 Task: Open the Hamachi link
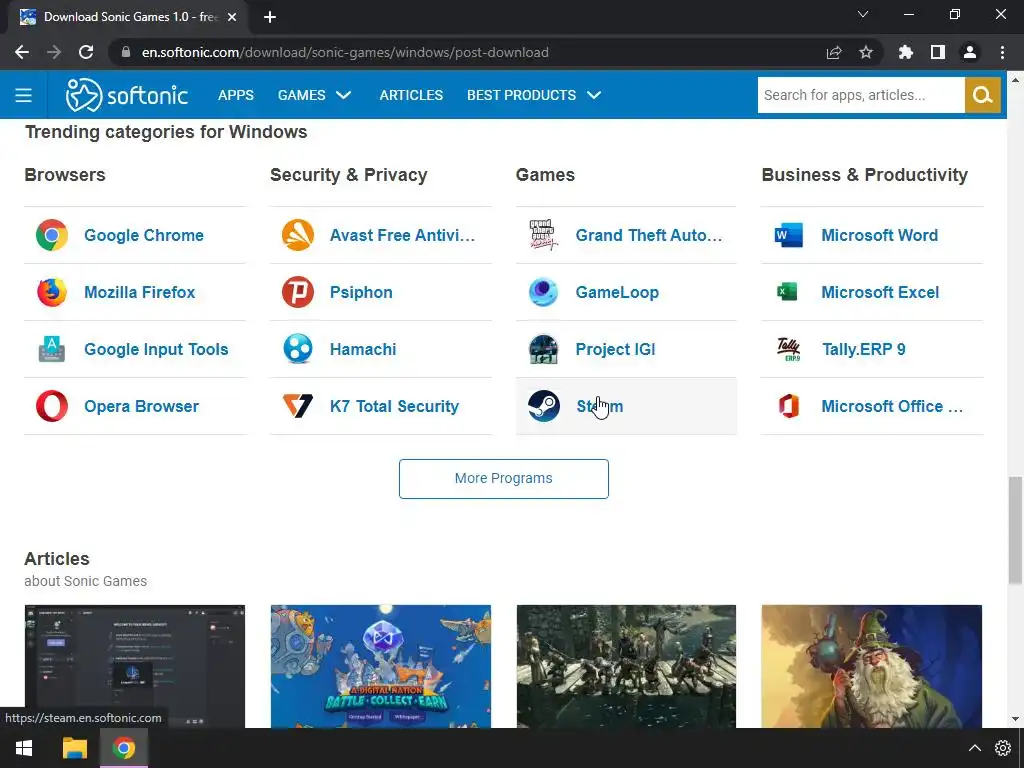click(363, 349)
